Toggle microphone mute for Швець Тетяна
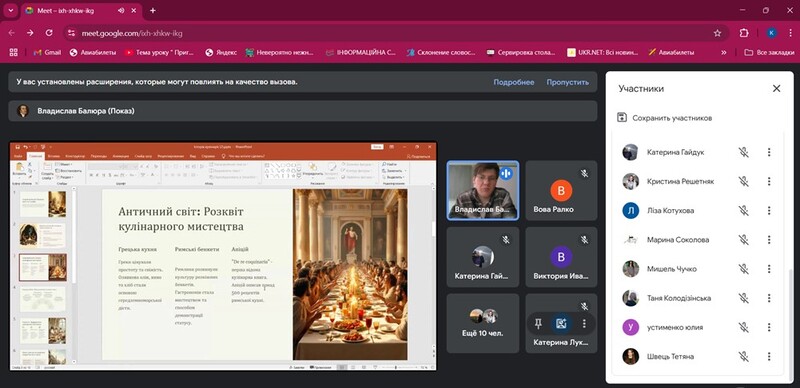 click(x=743, y=356)
